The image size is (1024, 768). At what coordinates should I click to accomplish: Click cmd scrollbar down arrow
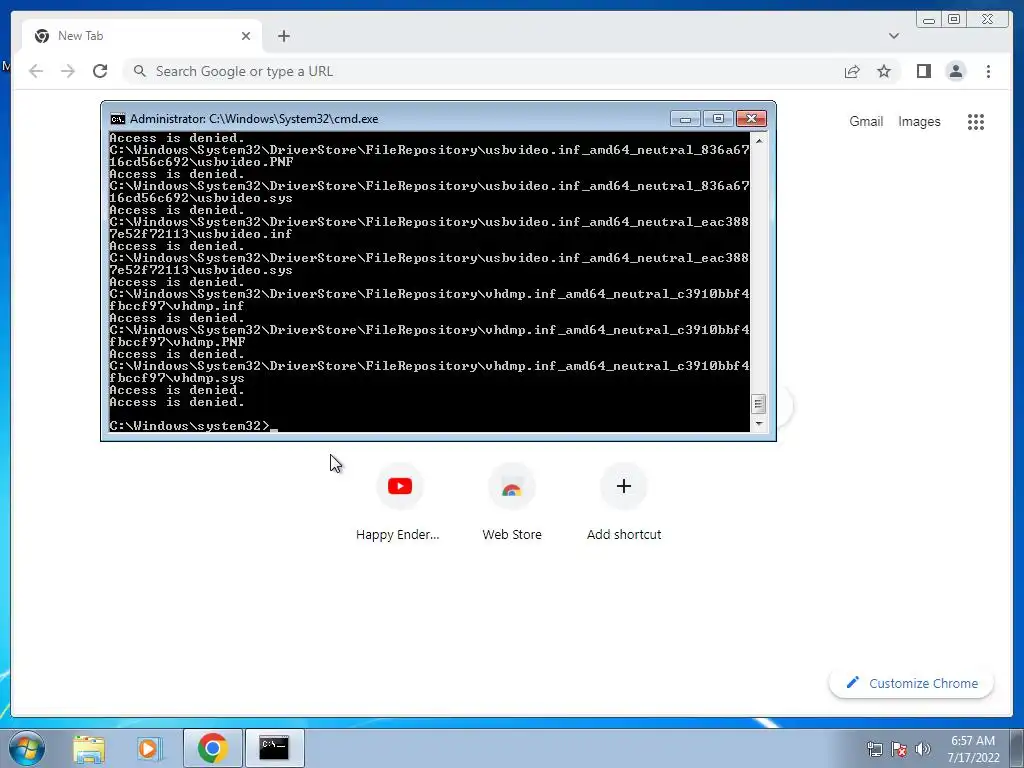tap(758, 424)
